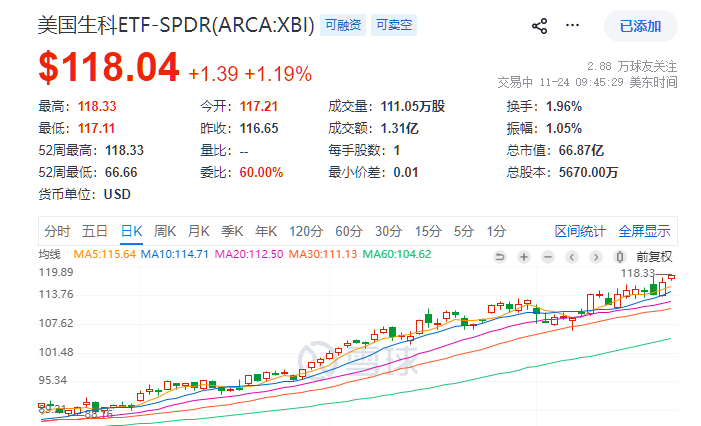Switch to 5分 chart tab
The height and width of the screenshot is (426, 701).
[x=464, y=232]
